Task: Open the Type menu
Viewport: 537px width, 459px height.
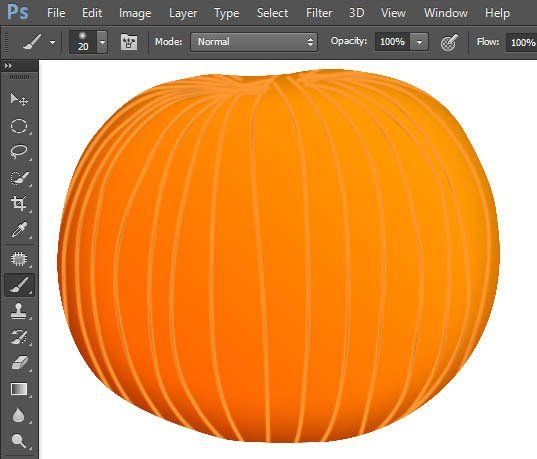Action: pos(226,13)
